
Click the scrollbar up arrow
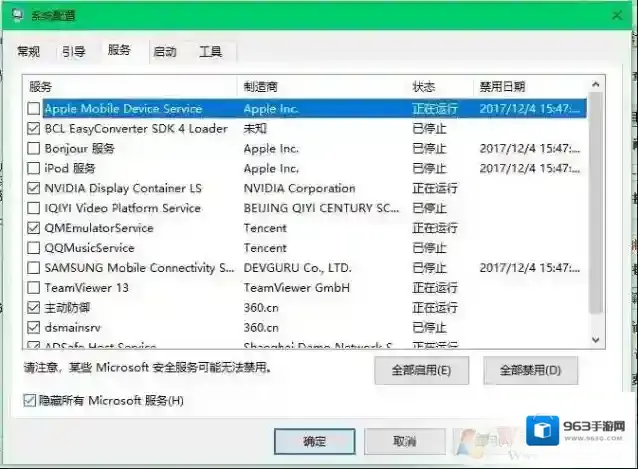[x=596, y=84]
